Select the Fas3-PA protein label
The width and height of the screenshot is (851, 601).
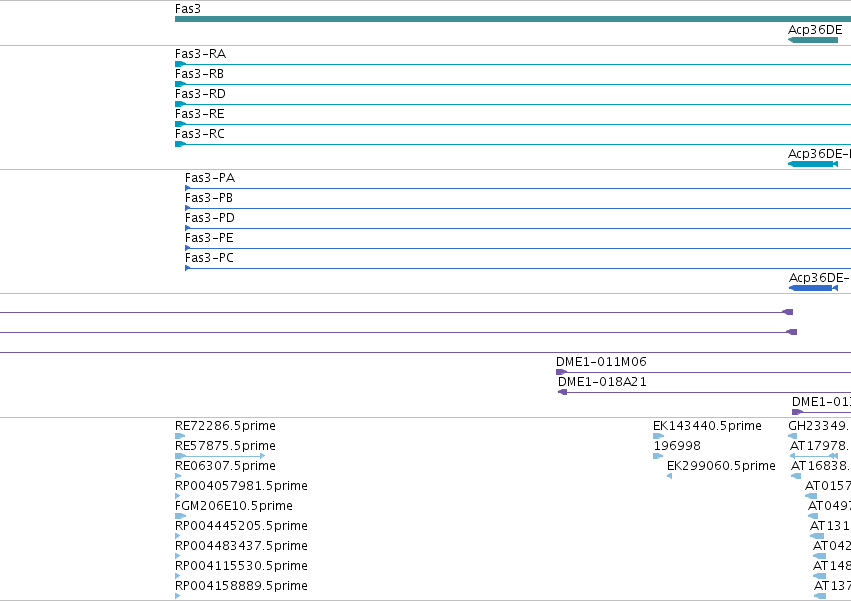coord(210,178)
